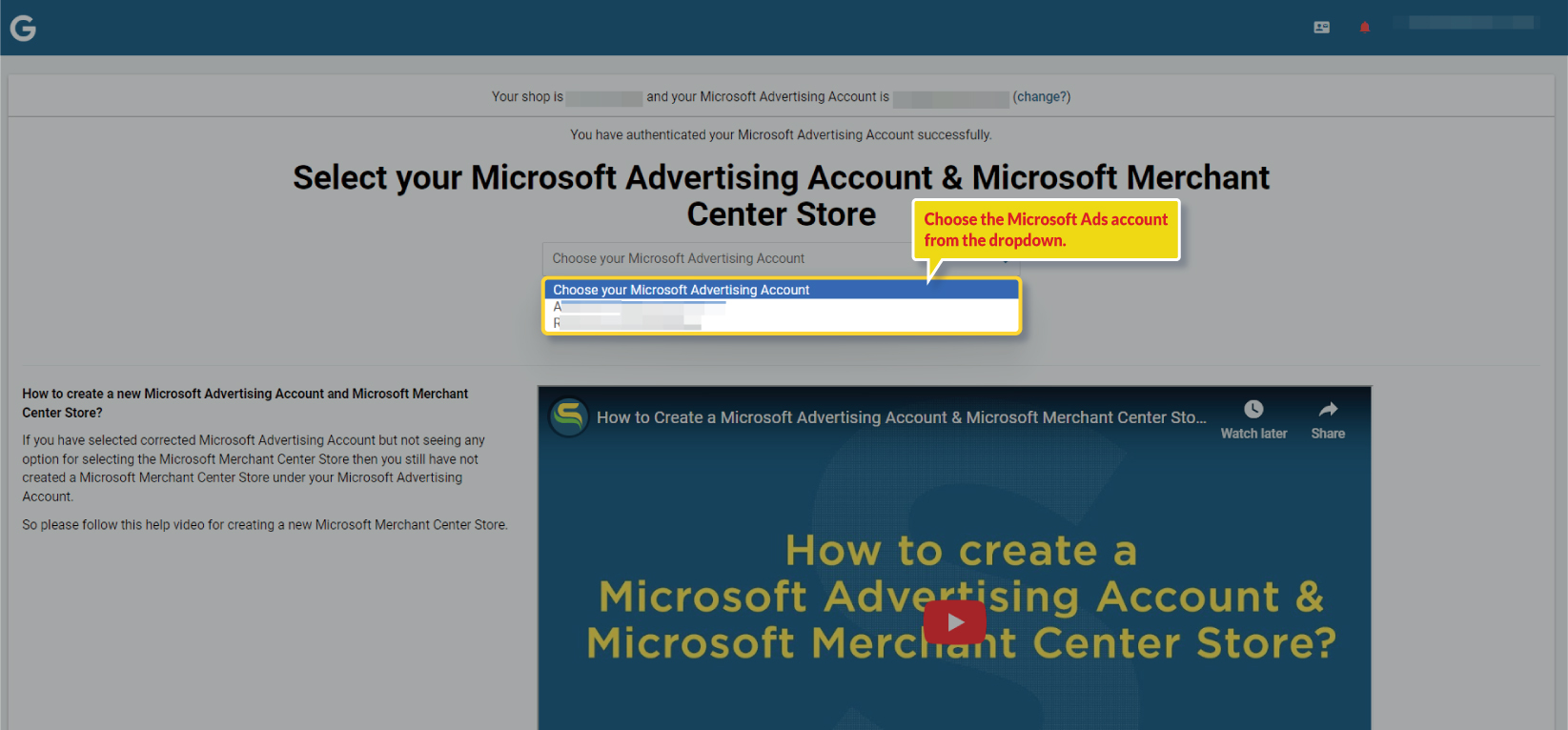Open the red notification bell
1568x730 pixels.
(x=1364, y=28)
